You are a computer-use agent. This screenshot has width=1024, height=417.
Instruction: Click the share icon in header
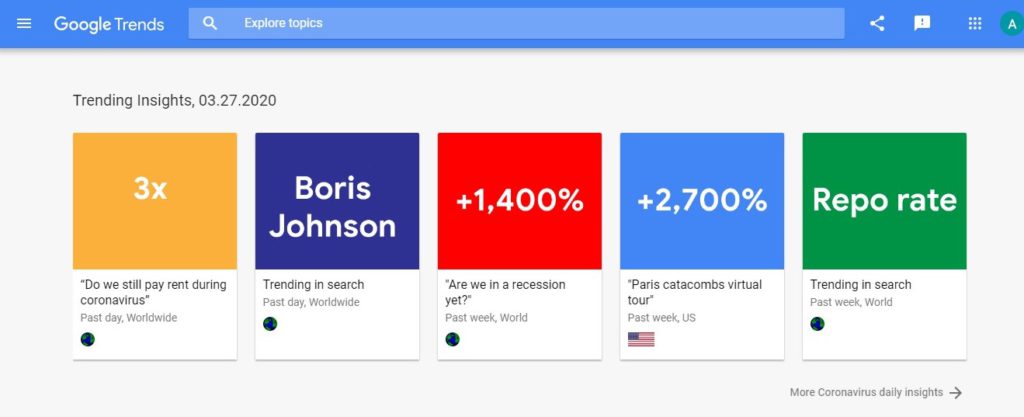point(877,23)
